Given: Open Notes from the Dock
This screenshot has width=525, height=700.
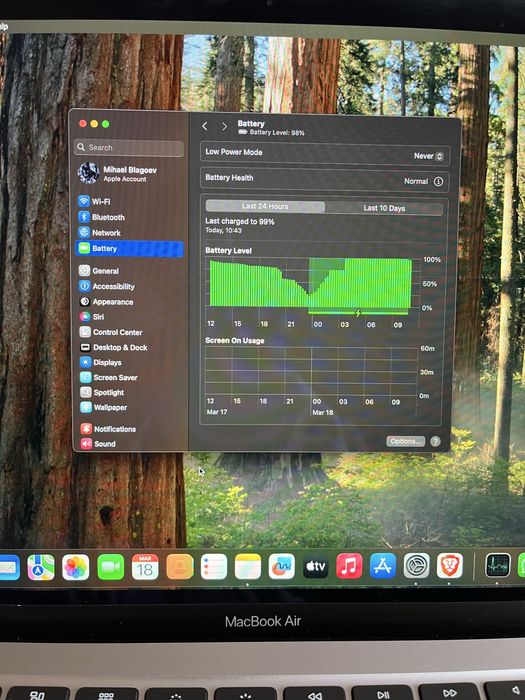Looking at the screenshot, I should [x=248, y=567].
